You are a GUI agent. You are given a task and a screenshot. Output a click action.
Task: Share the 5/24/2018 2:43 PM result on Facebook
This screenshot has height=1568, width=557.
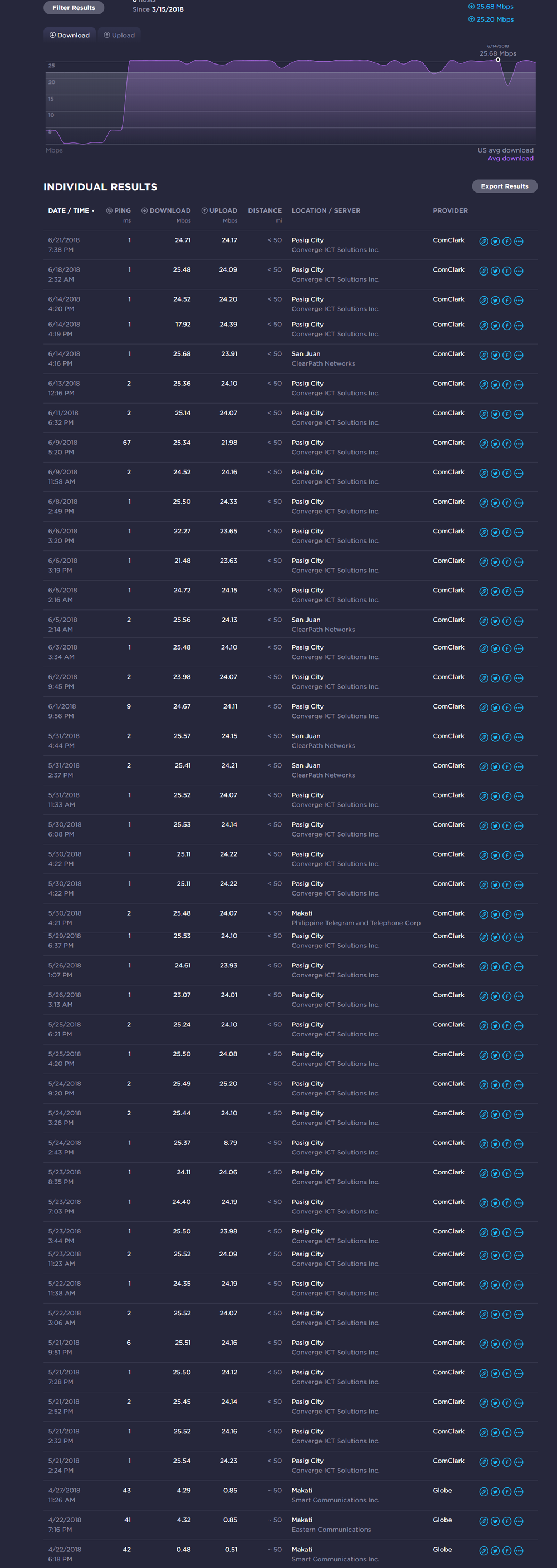coord(506,1144)
